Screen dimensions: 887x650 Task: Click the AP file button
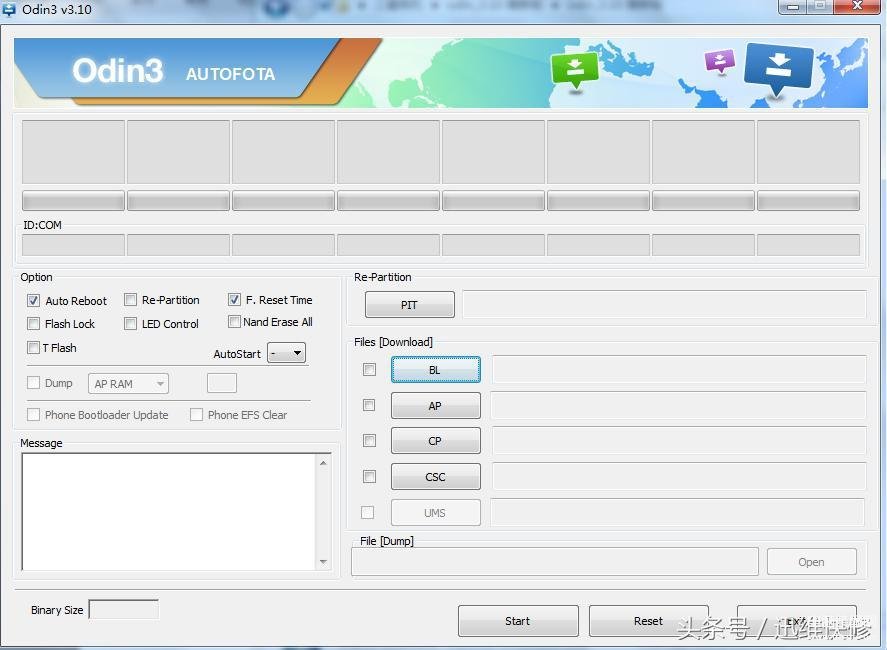click(x=436, y=406)
